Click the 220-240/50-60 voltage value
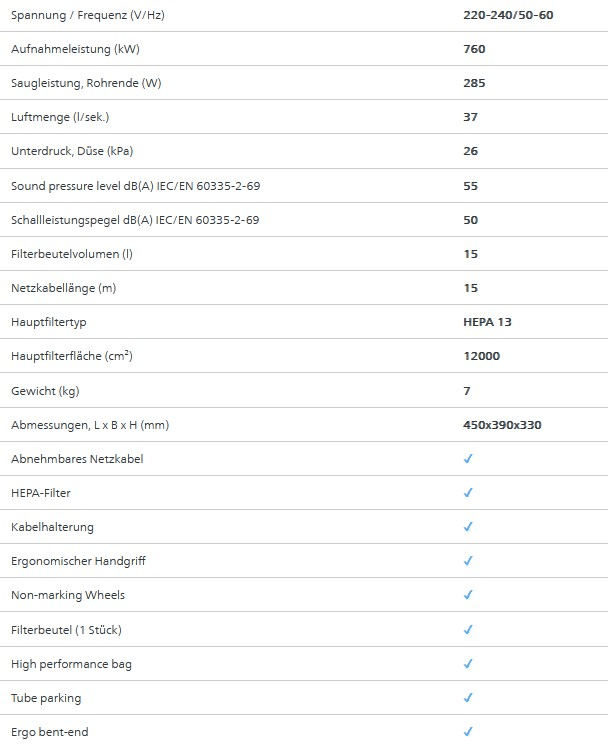Viewport: 608px width, 746px height. point(506,14)
